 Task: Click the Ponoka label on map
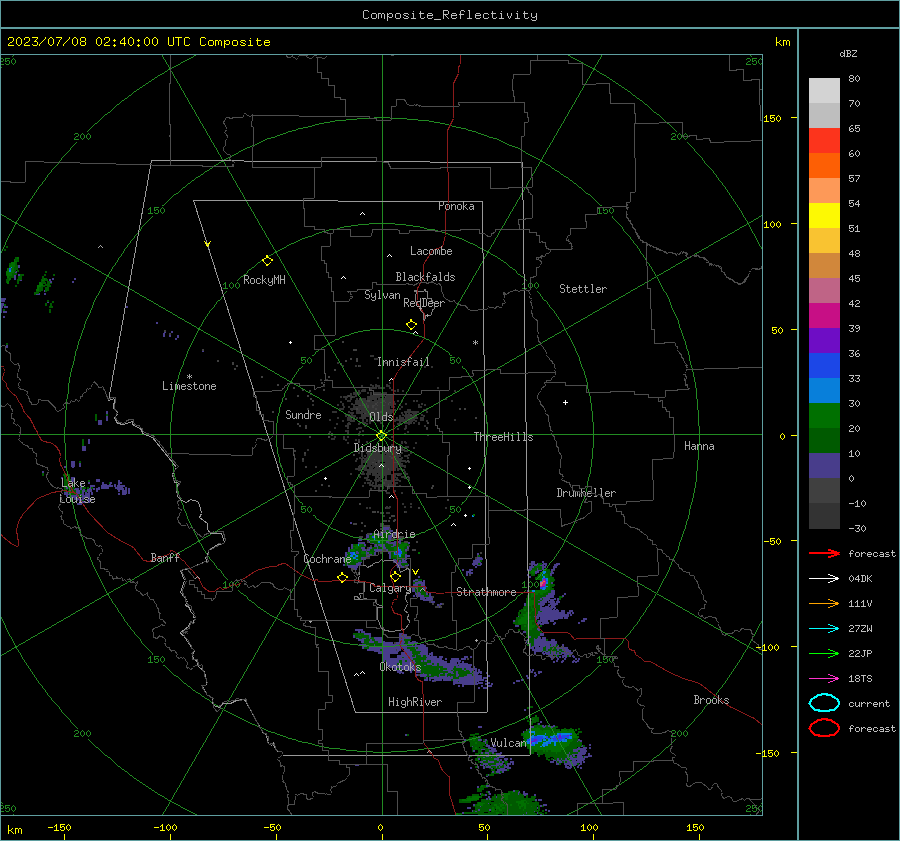[456, 206]
